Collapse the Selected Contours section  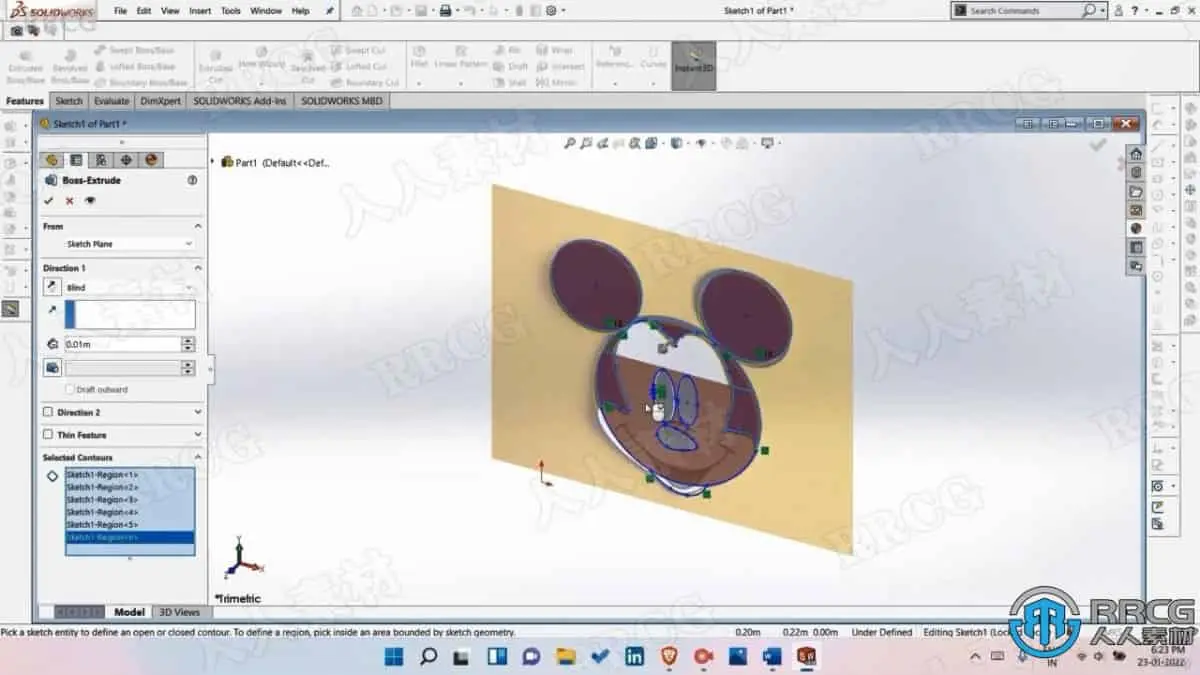click(197, 458)
